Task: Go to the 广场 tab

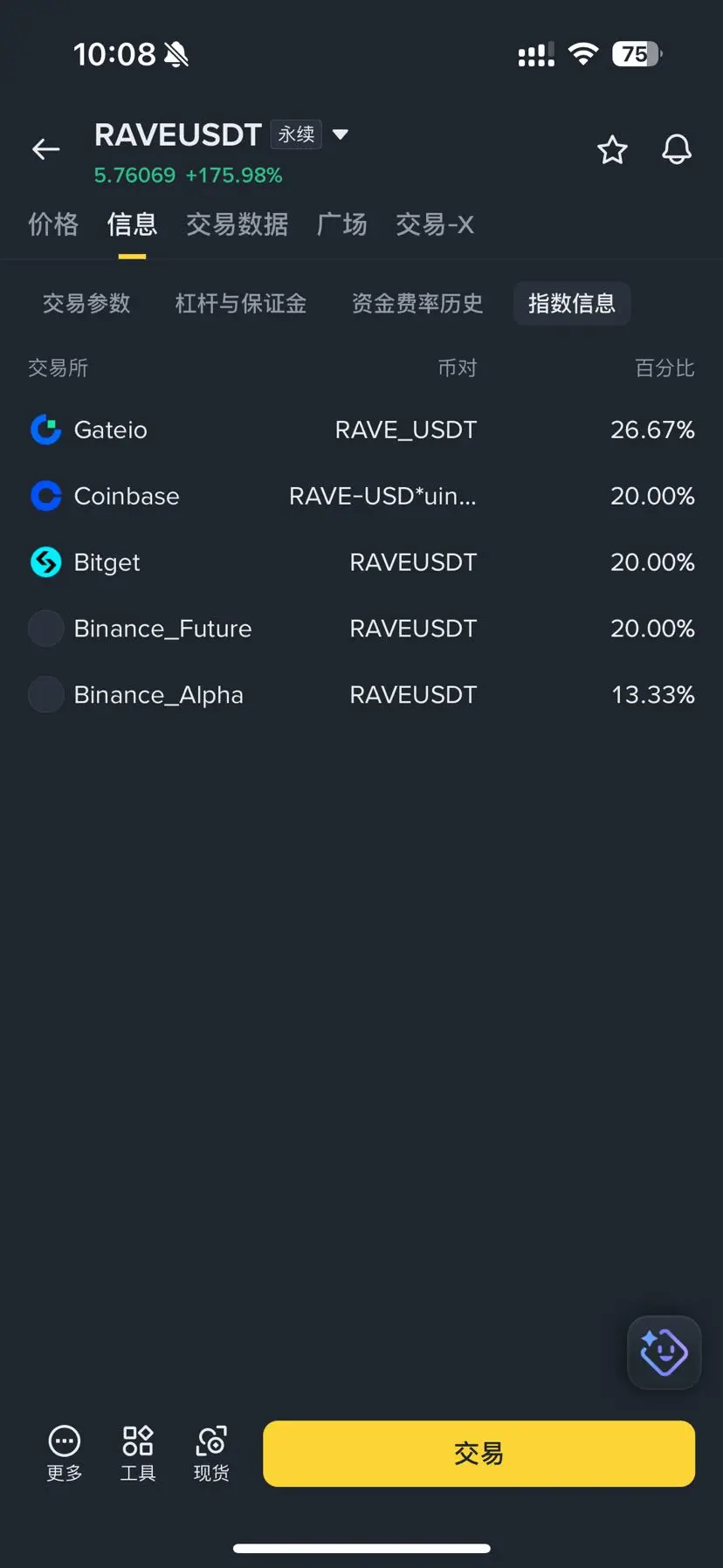Action: pyautogui.click(x=341, y=224)
